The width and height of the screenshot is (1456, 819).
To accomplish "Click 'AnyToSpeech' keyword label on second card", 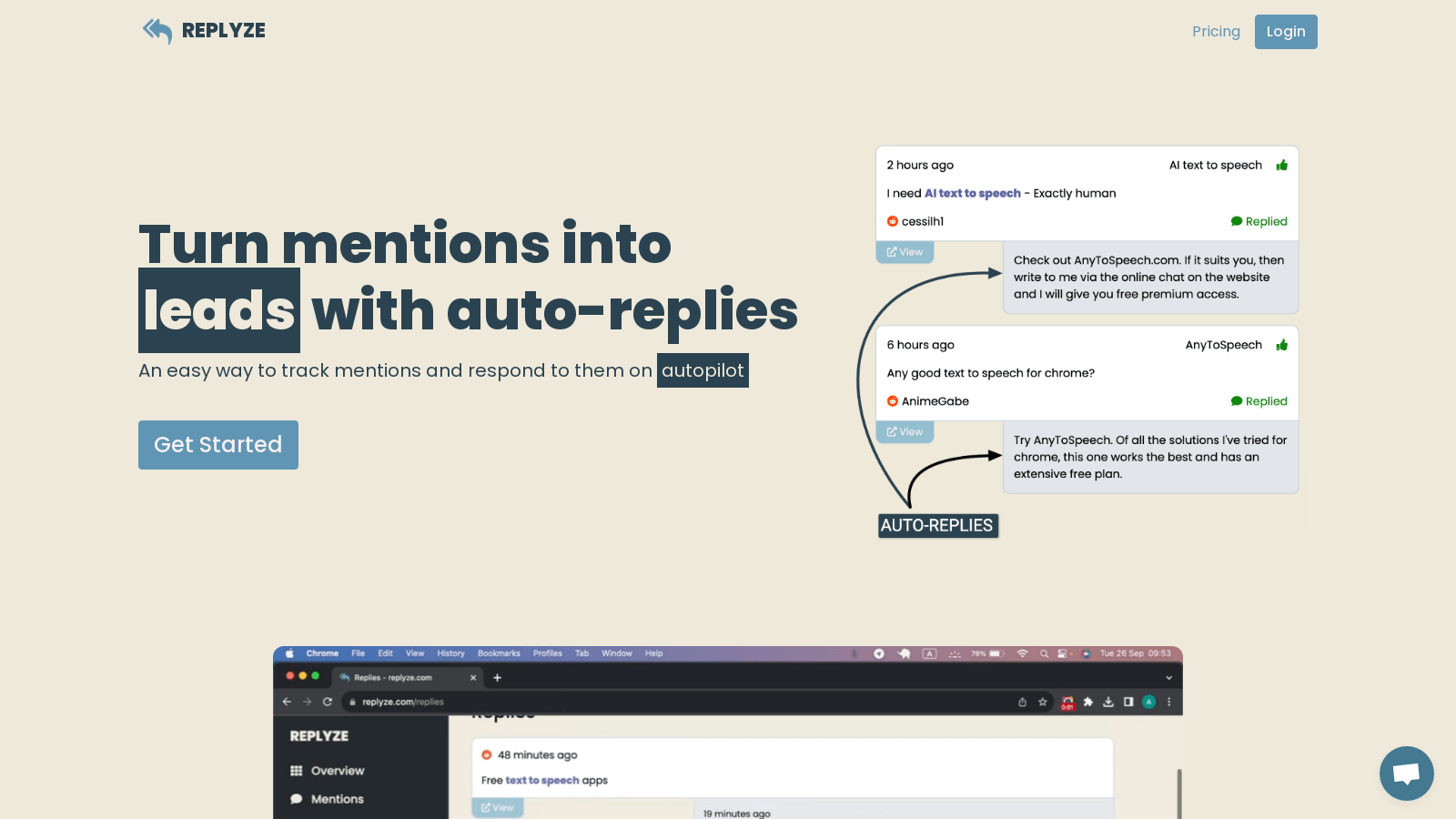I will pos(1224,345).
